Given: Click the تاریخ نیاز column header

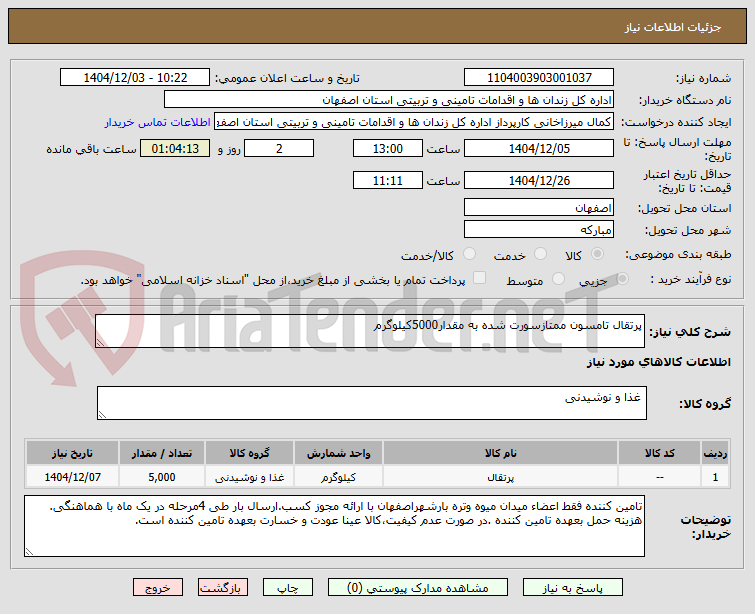Looking at the screenshot, I should [x=73, y=453].
